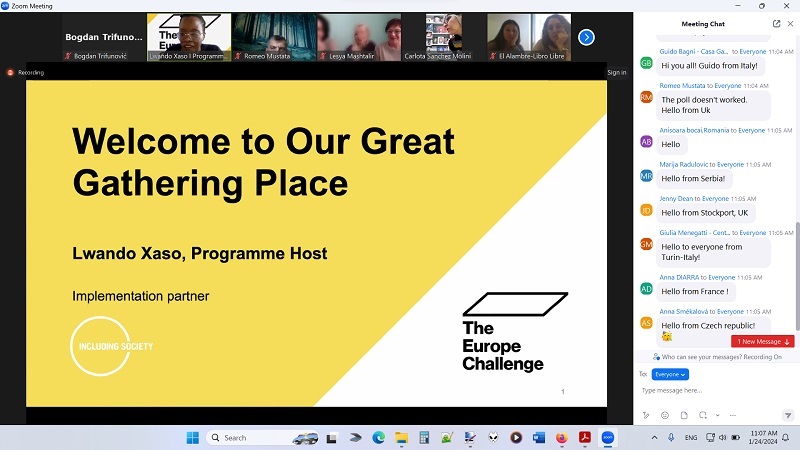The image size is (800, 450).
Task: Click the message 'Hello from Stockport, UK'
Action: [x=705, y=213]
